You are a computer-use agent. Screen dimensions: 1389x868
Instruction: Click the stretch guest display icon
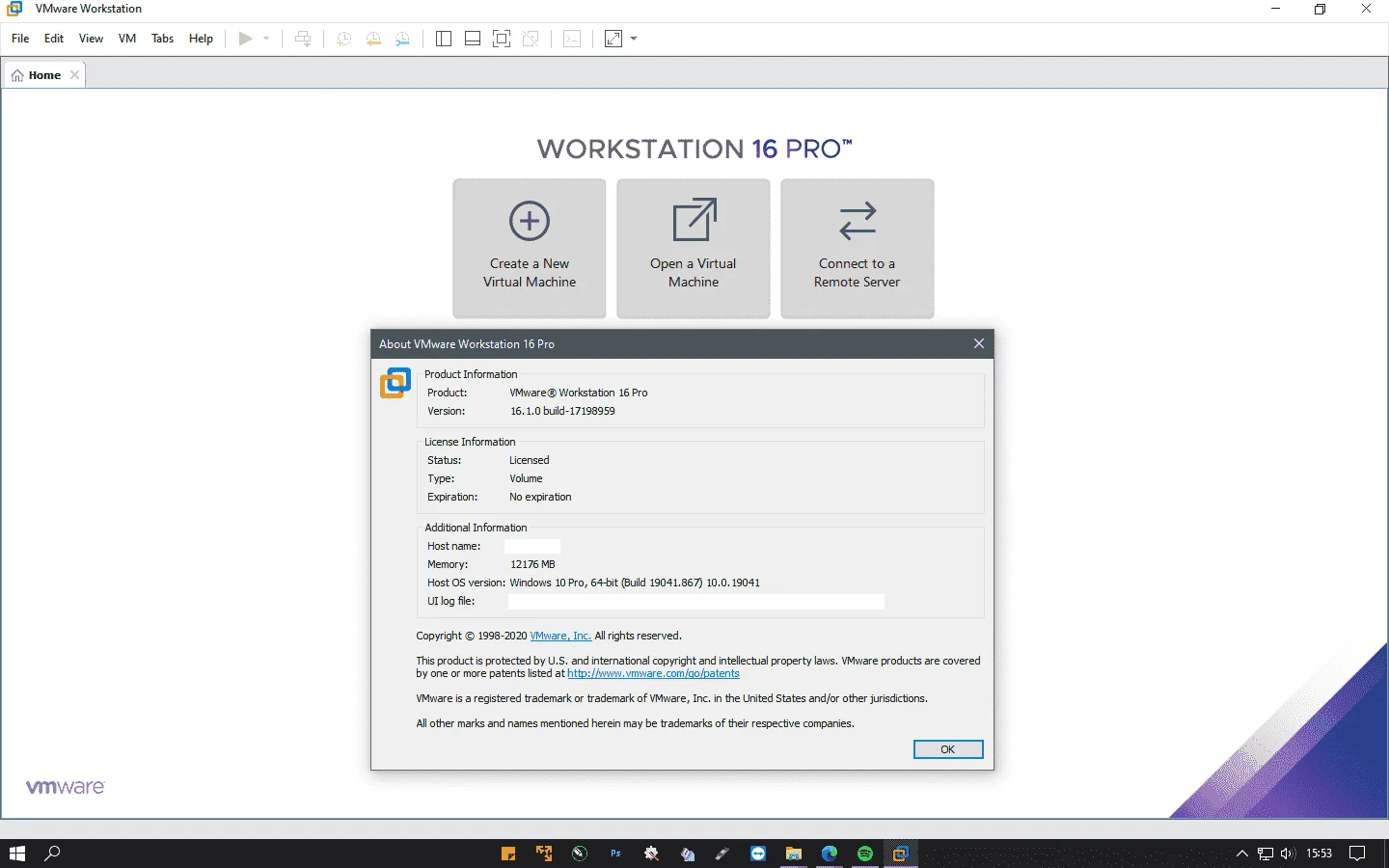pos(613,39)
